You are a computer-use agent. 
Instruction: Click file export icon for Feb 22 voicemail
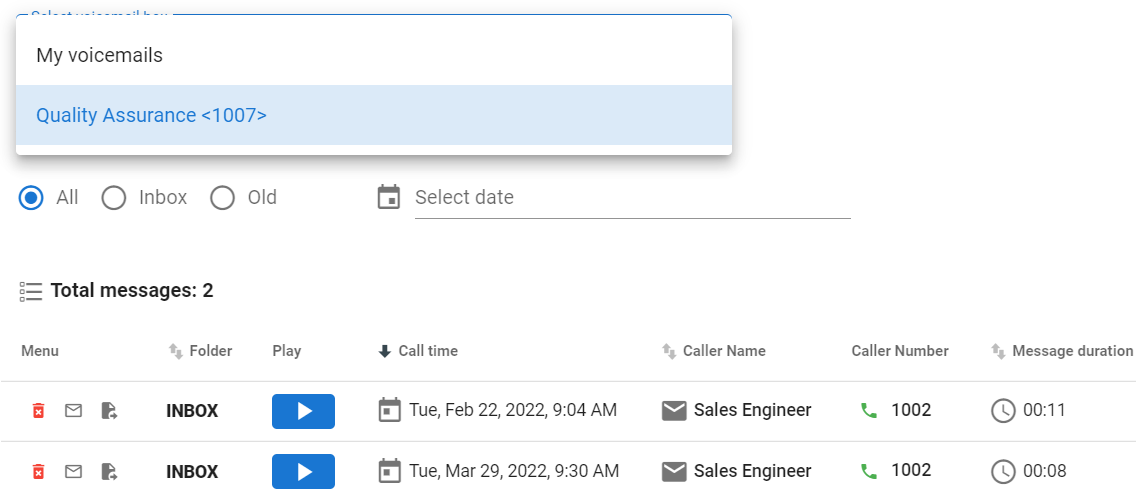point(110,411)
